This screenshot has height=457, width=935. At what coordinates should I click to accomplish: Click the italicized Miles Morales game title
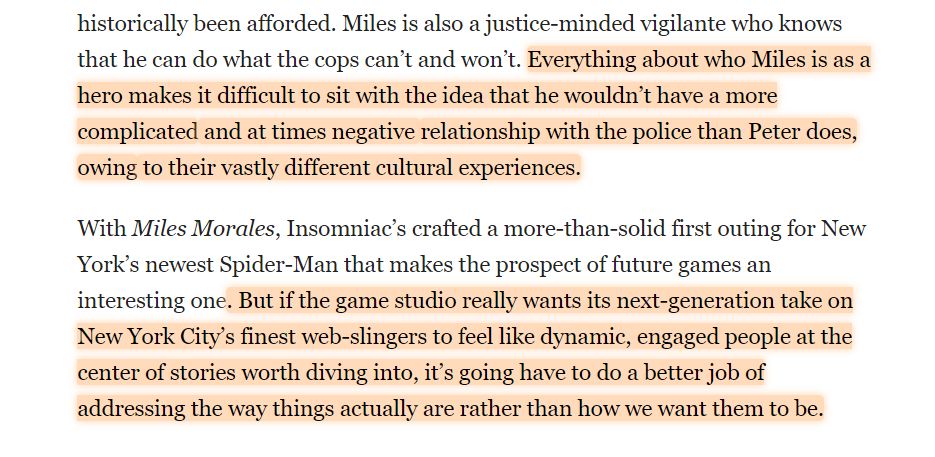point(203,229)
